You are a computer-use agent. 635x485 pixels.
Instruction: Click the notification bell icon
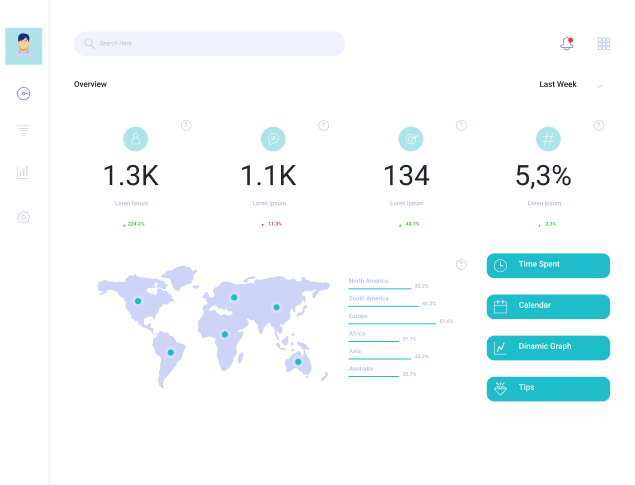(567, 43)
